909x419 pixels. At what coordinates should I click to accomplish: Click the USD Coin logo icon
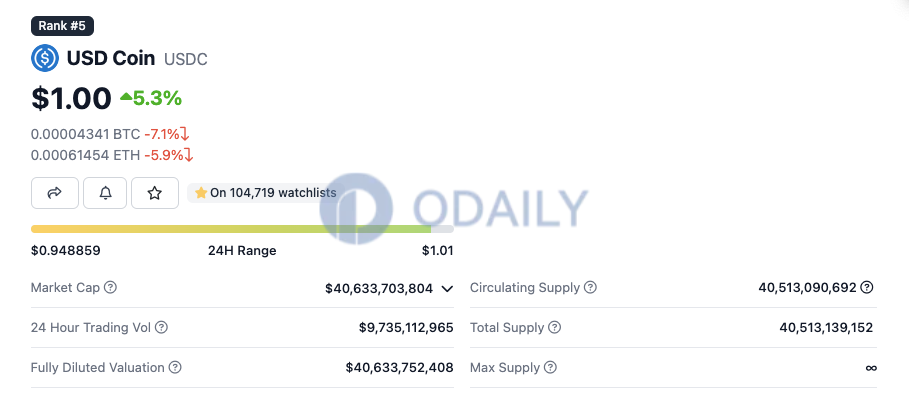[x=45, y=58]
